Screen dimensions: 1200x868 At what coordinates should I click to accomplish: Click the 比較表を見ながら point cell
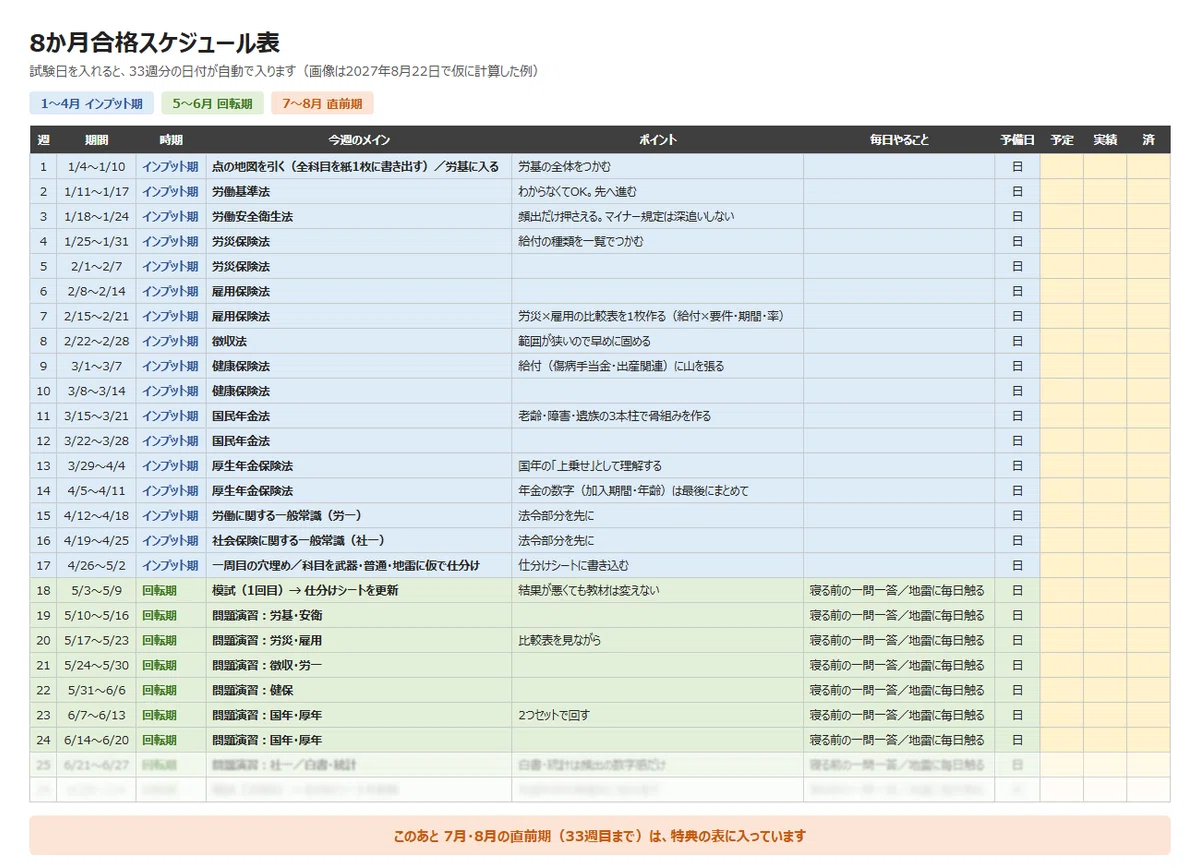(x=658, y=640)
